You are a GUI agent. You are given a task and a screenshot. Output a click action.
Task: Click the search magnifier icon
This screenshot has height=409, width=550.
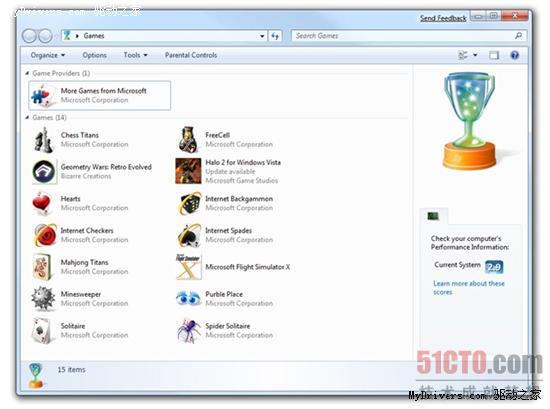pyautogui.click(x=518, y=35)
